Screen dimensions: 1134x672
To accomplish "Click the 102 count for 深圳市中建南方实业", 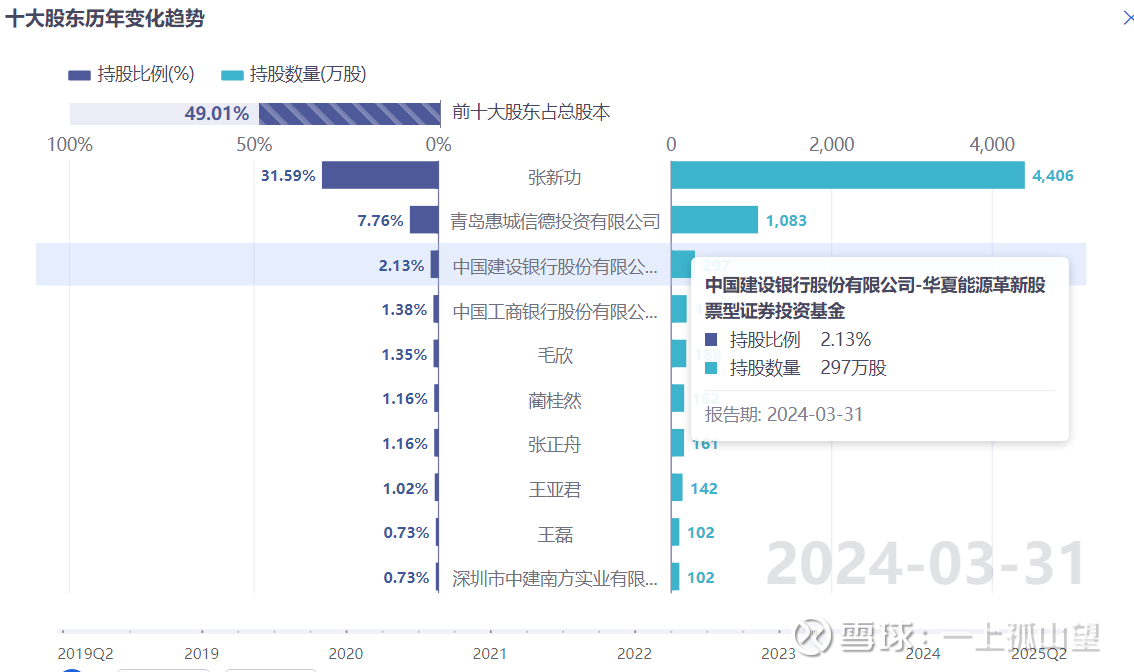I will pyautogui.click(x=701, y=577).
